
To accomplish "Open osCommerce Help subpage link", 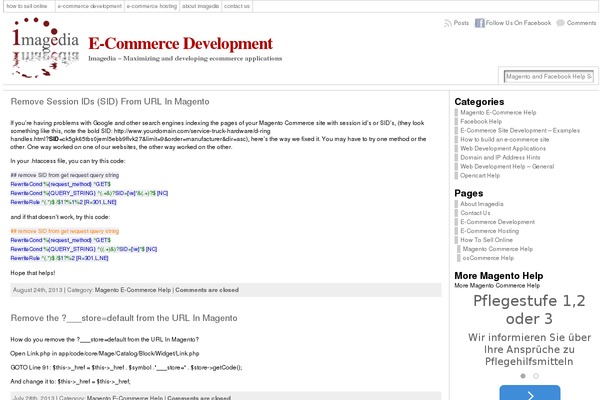I will point(488,258).
